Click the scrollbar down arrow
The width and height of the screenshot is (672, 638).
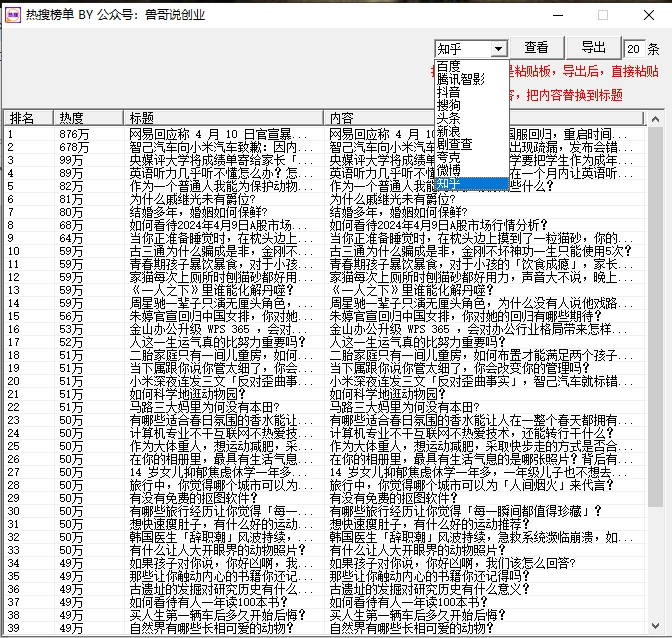pos(655,626)
